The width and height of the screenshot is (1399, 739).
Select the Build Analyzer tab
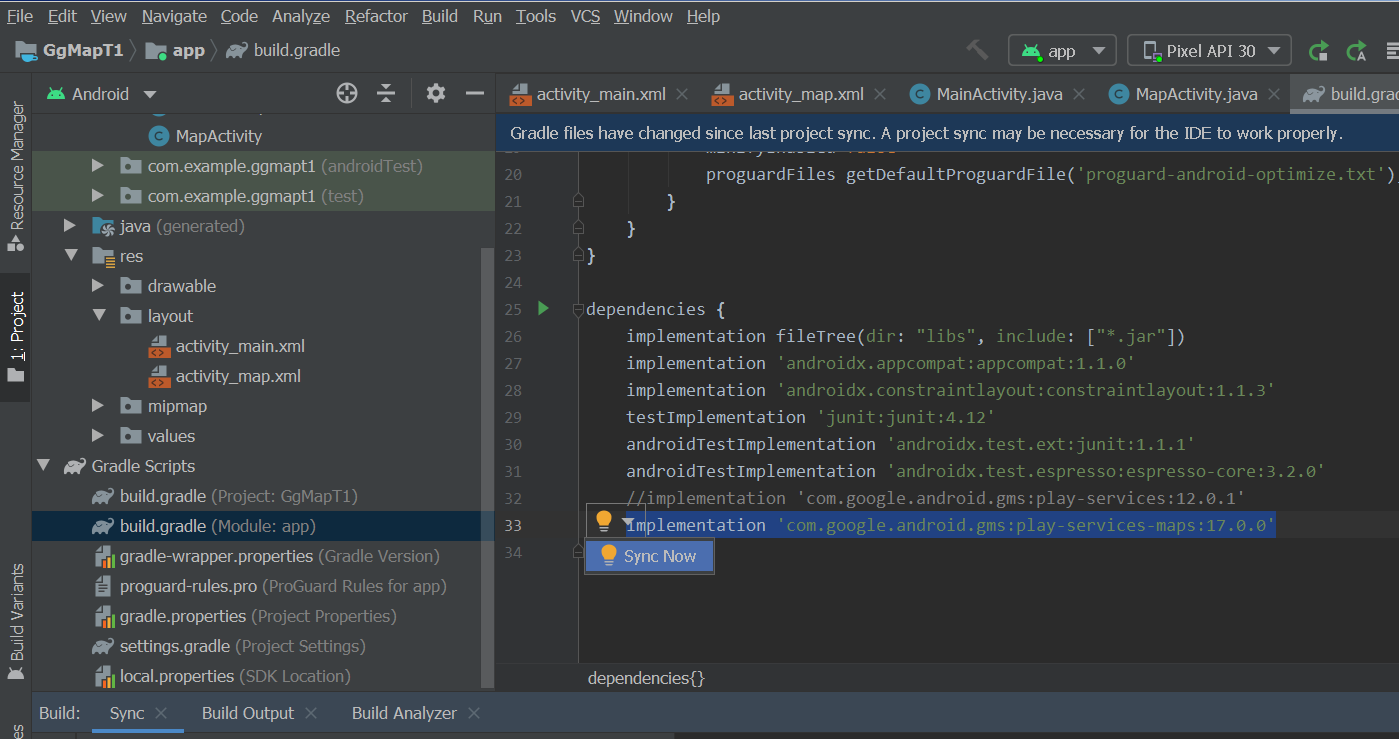(x=404, y=713)
